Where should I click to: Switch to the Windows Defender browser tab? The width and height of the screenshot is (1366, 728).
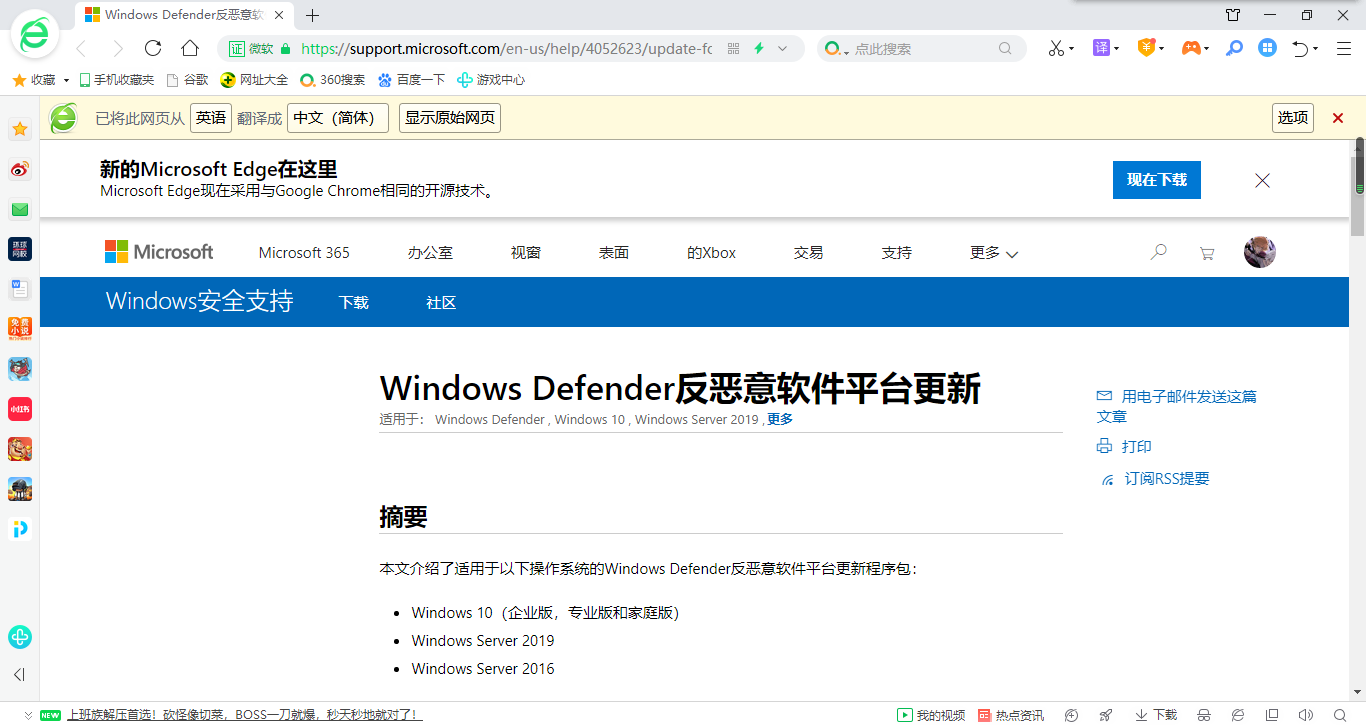coord(185,15)
